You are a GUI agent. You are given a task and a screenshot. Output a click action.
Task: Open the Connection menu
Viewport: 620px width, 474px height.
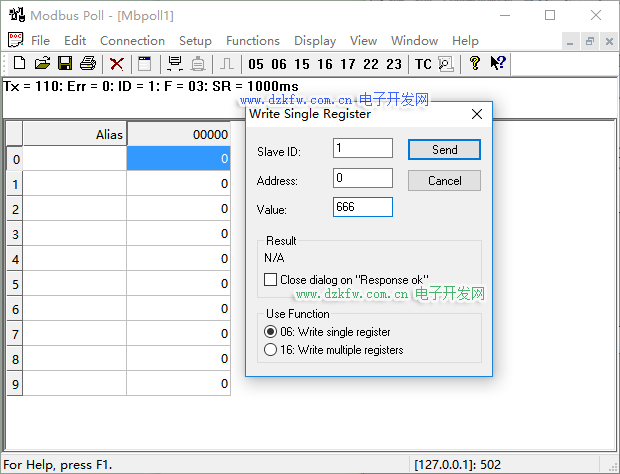[x=132, y=41]
